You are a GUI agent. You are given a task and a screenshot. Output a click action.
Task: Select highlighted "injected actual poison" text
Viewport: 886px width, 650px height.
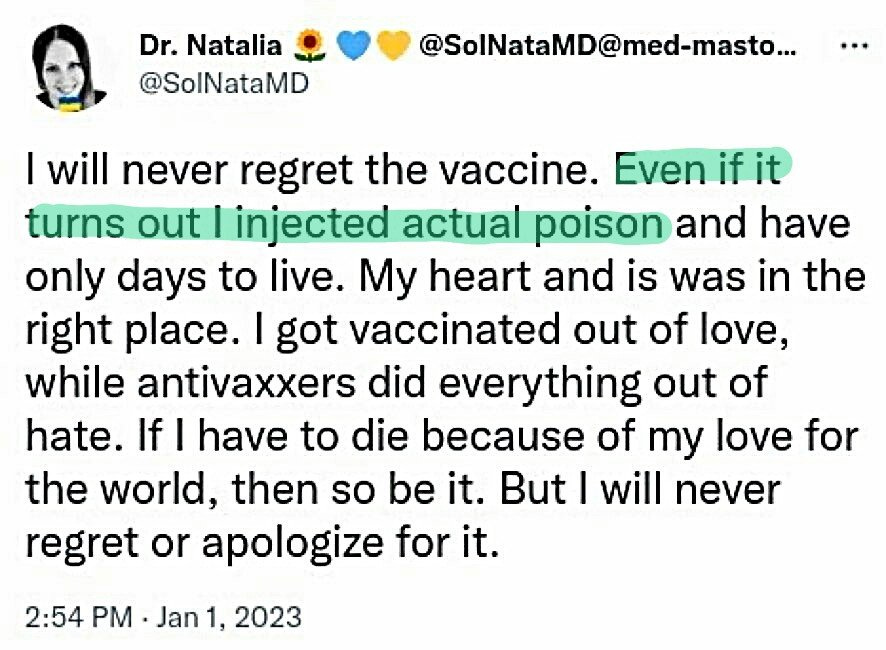pyautogui.click(x=449, y=224)
